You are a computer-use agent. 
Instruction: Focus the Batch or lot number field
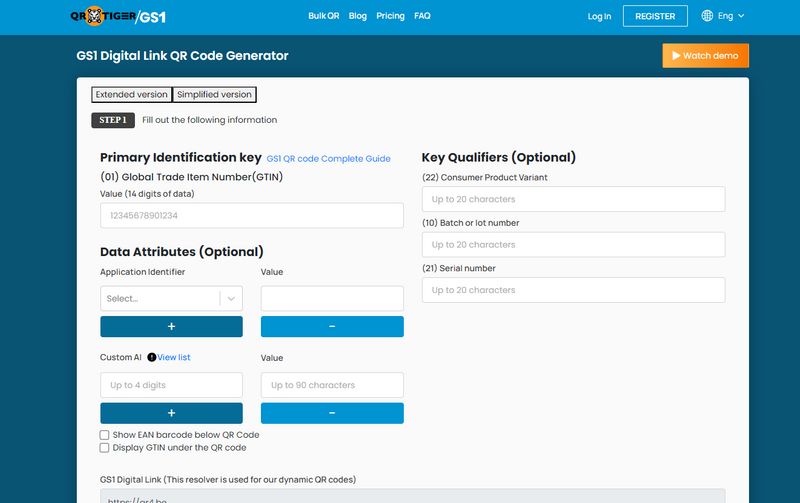573,244
